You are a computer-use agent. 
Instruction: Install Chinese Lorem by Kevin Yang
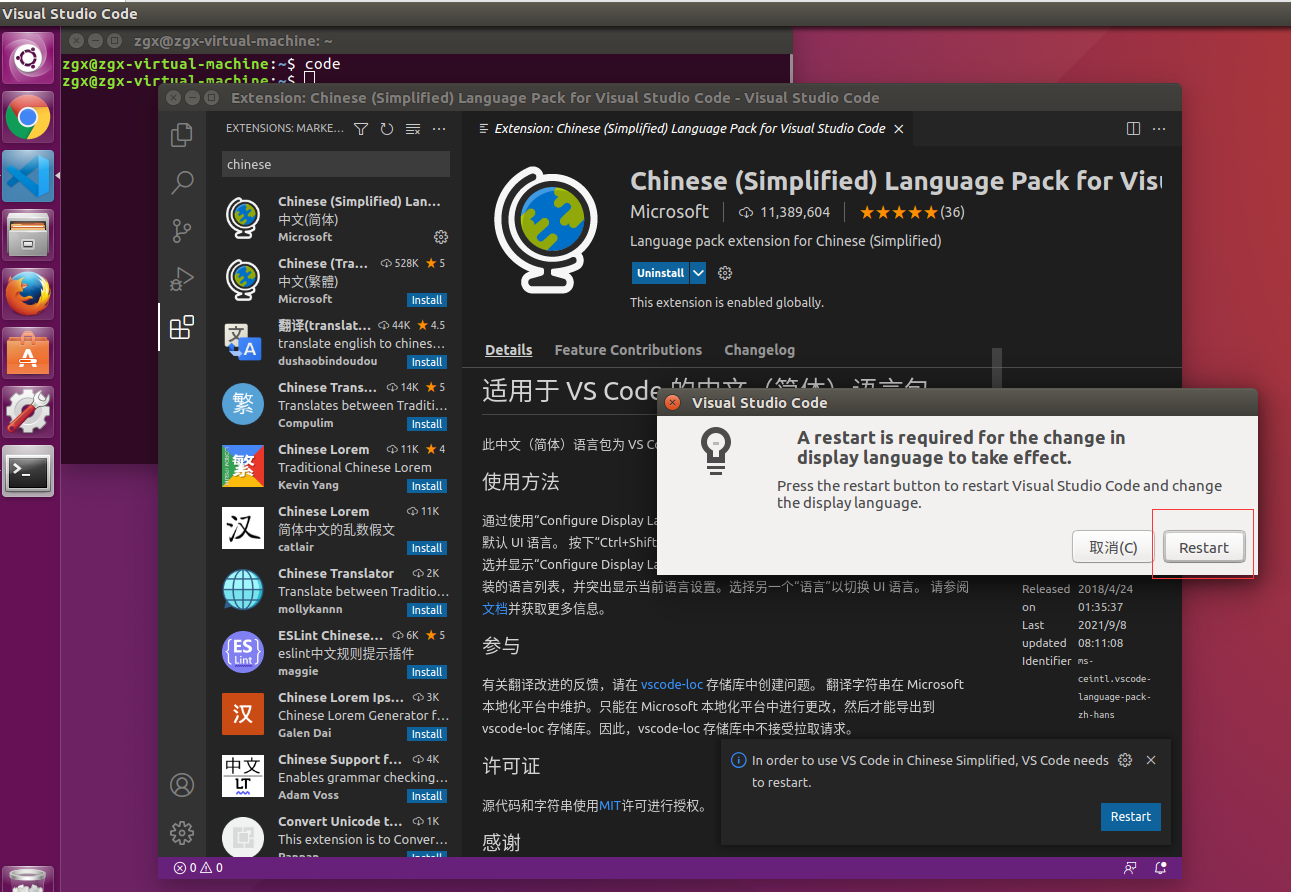click(427, 486)
